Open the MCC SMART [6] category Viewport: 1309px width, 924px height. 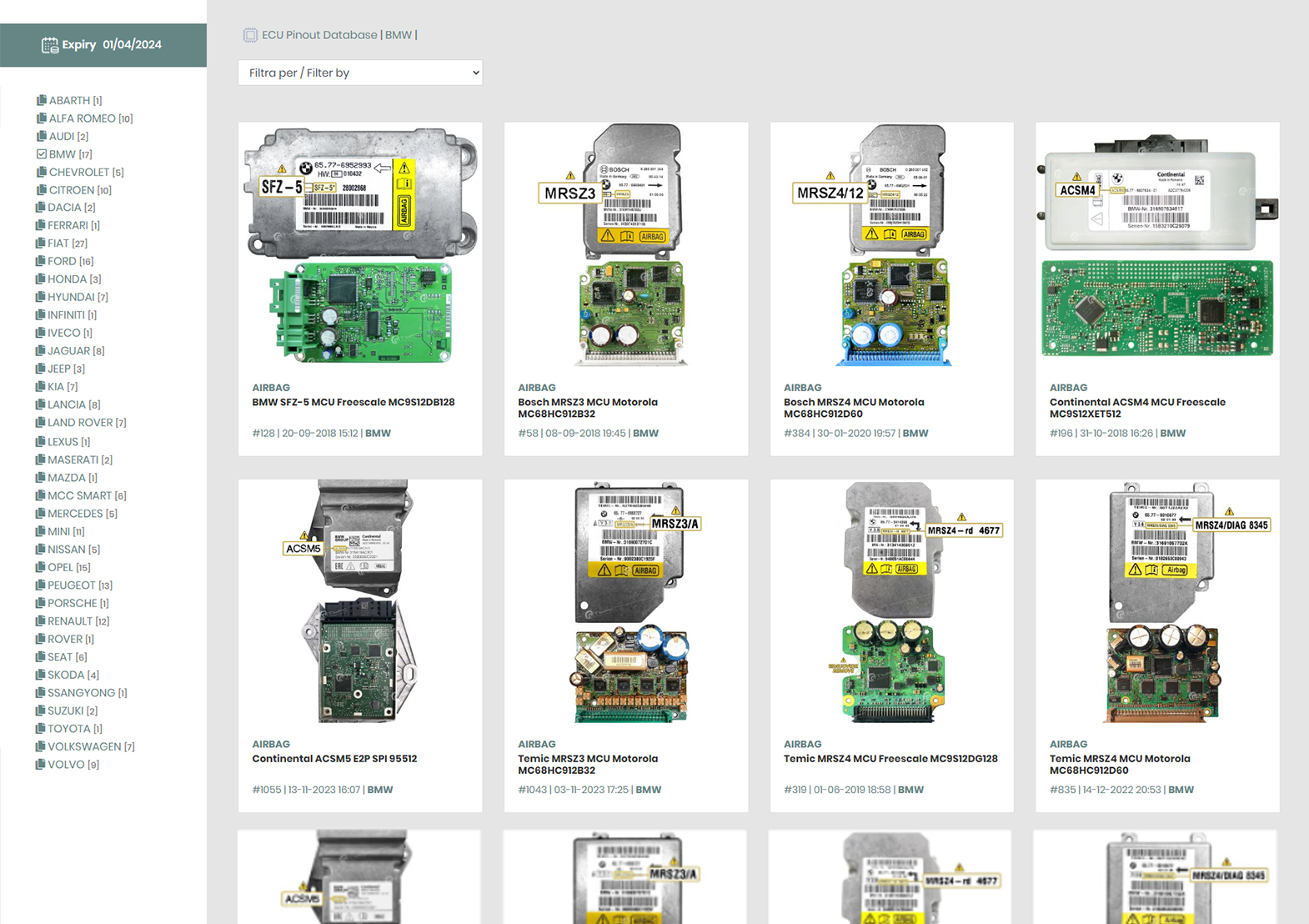tap(81, 495)
